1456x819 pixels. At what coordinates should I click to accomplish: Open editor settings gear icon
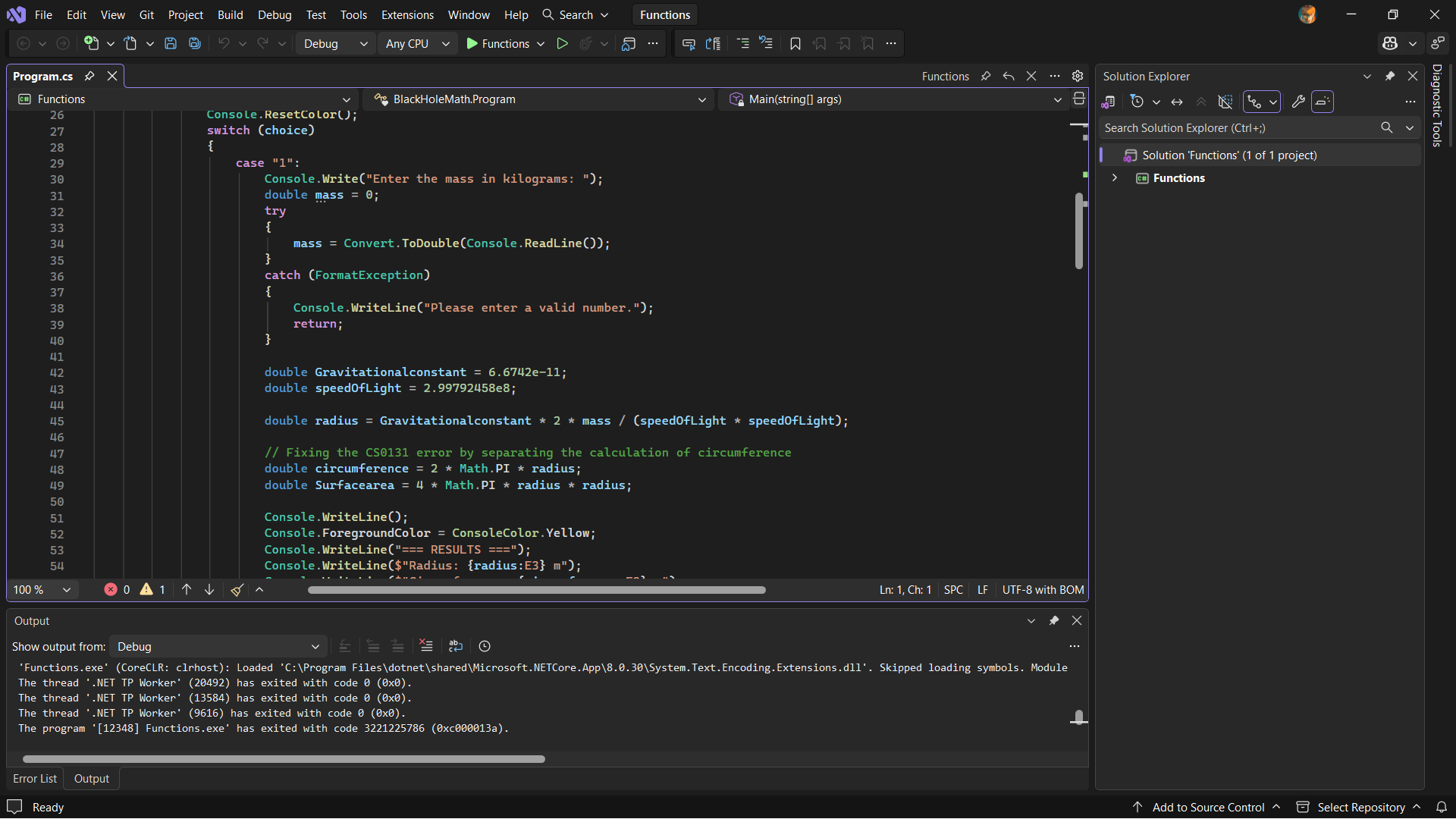pos(1078,76)
